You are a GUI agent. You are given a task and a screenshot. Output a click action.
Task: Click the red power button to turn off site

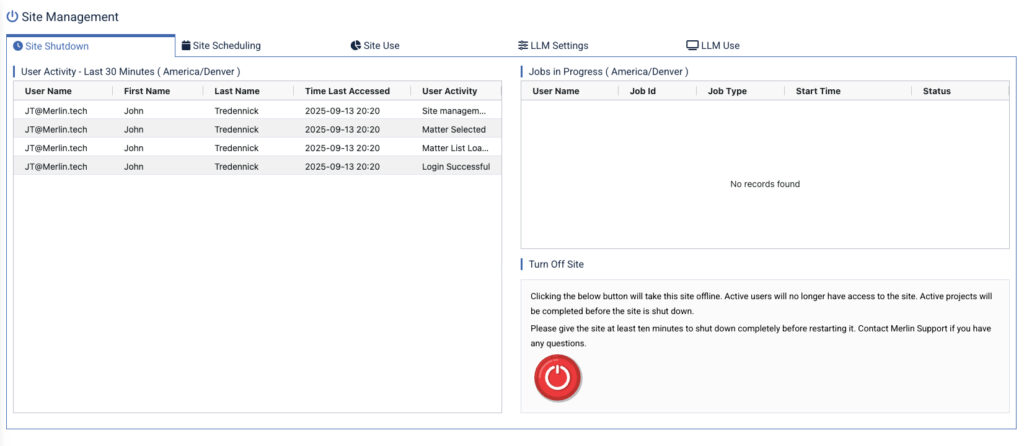(x=558, y=377)
